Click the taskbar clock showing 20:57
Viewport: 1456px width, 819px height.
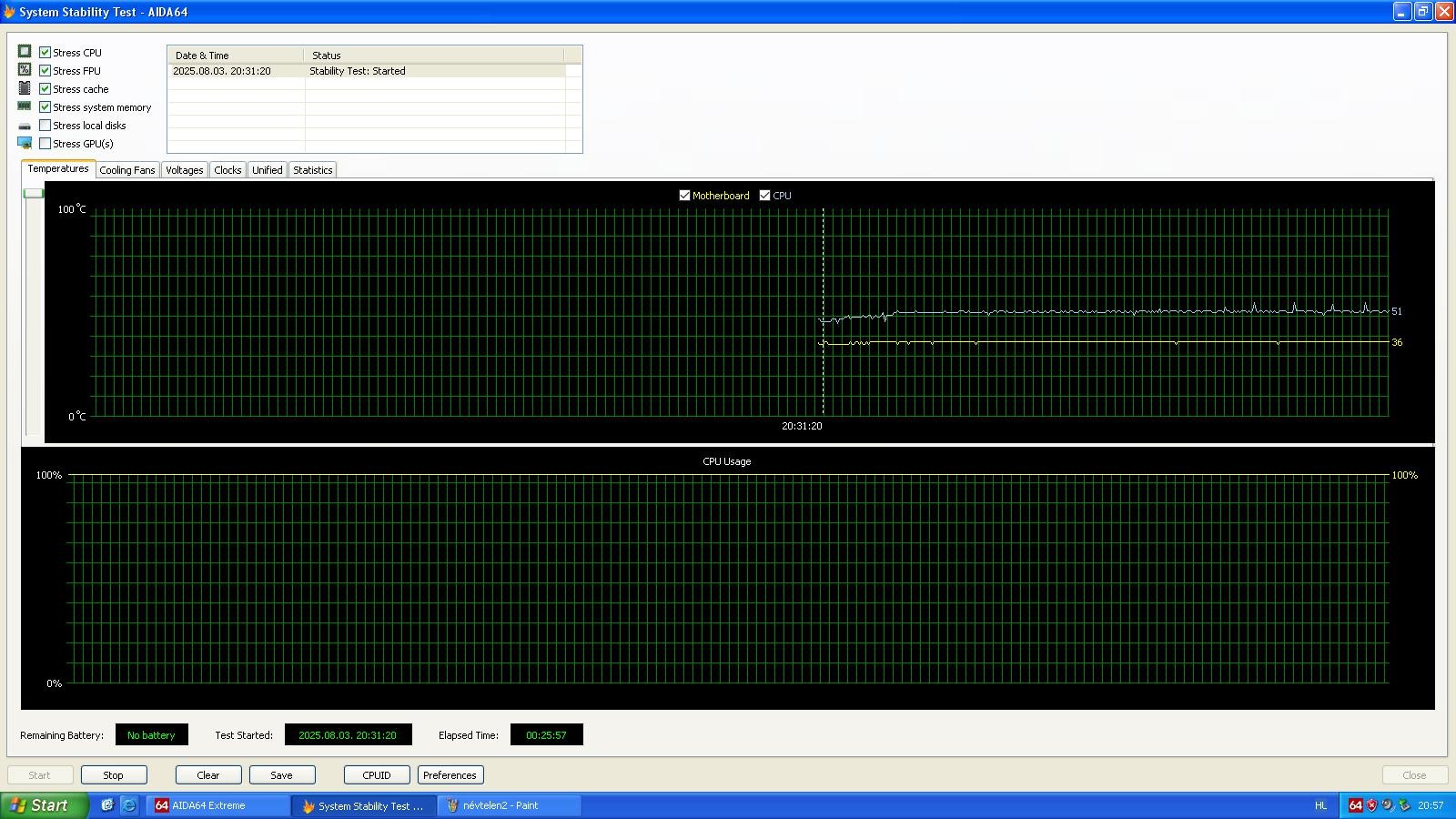1431,805
